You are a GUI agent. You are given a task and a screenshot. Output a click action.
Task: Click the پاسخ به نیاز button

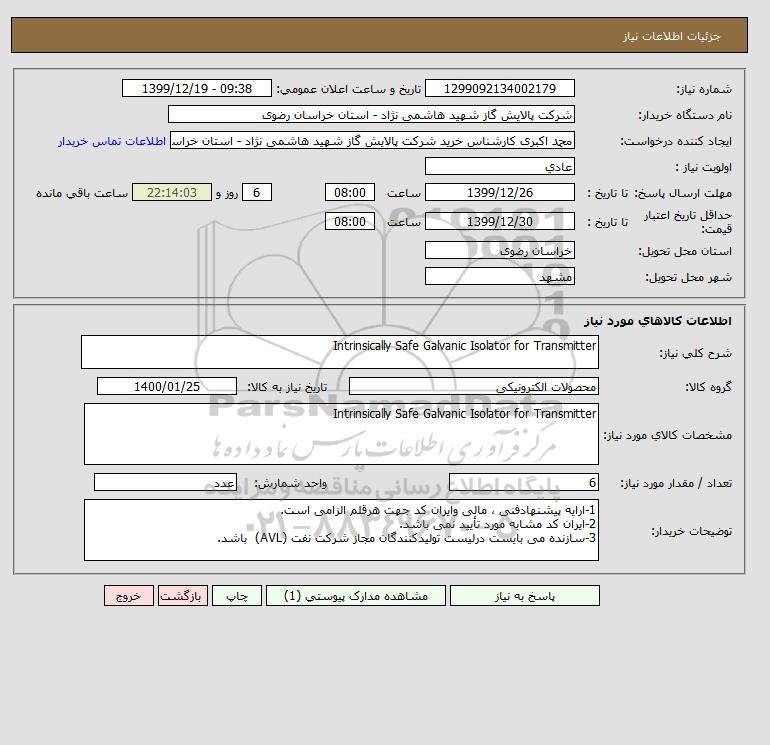(x=524, y=596)
